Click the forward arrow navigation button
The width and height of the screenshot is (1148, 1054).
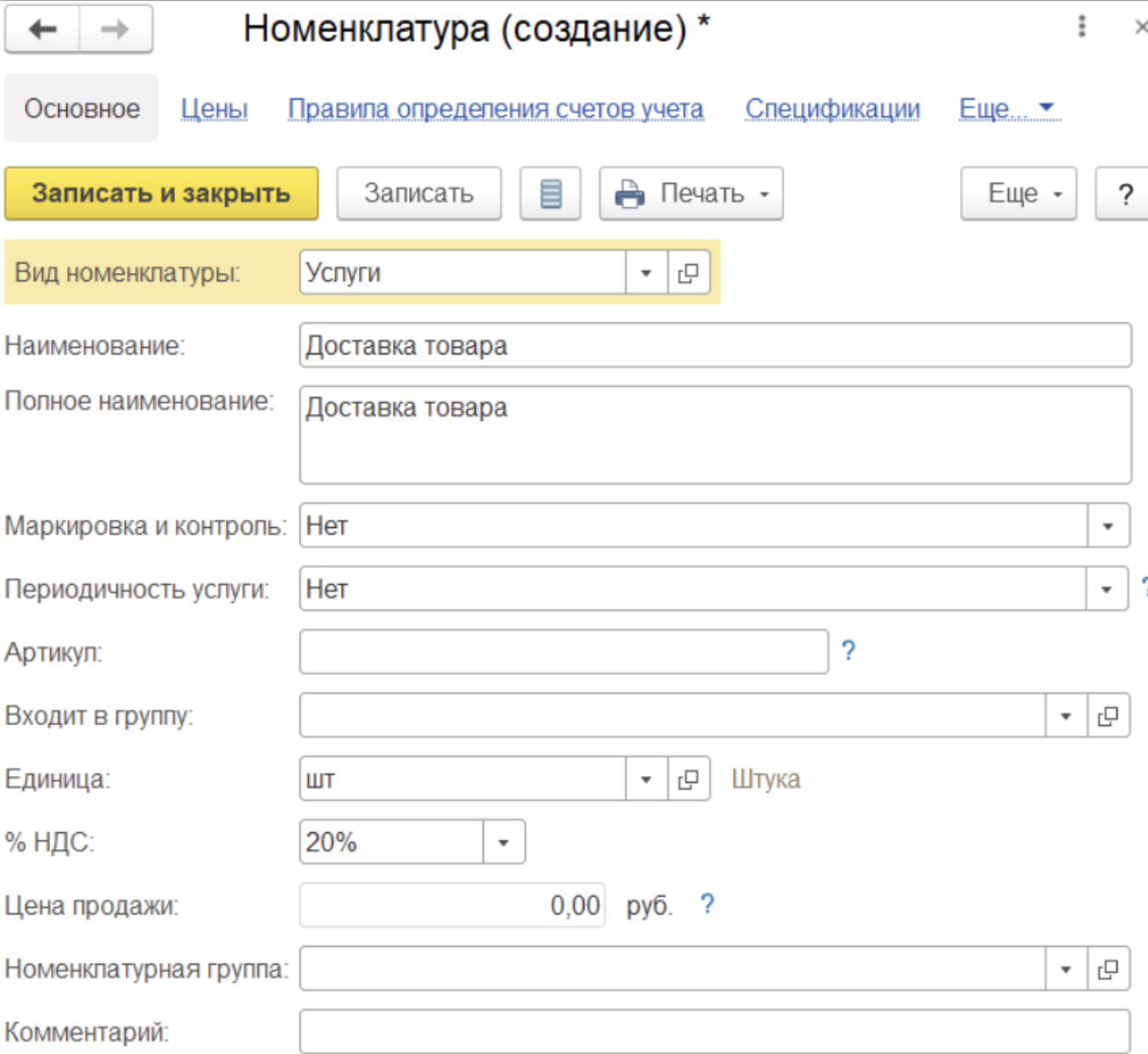tap(115, 30)
